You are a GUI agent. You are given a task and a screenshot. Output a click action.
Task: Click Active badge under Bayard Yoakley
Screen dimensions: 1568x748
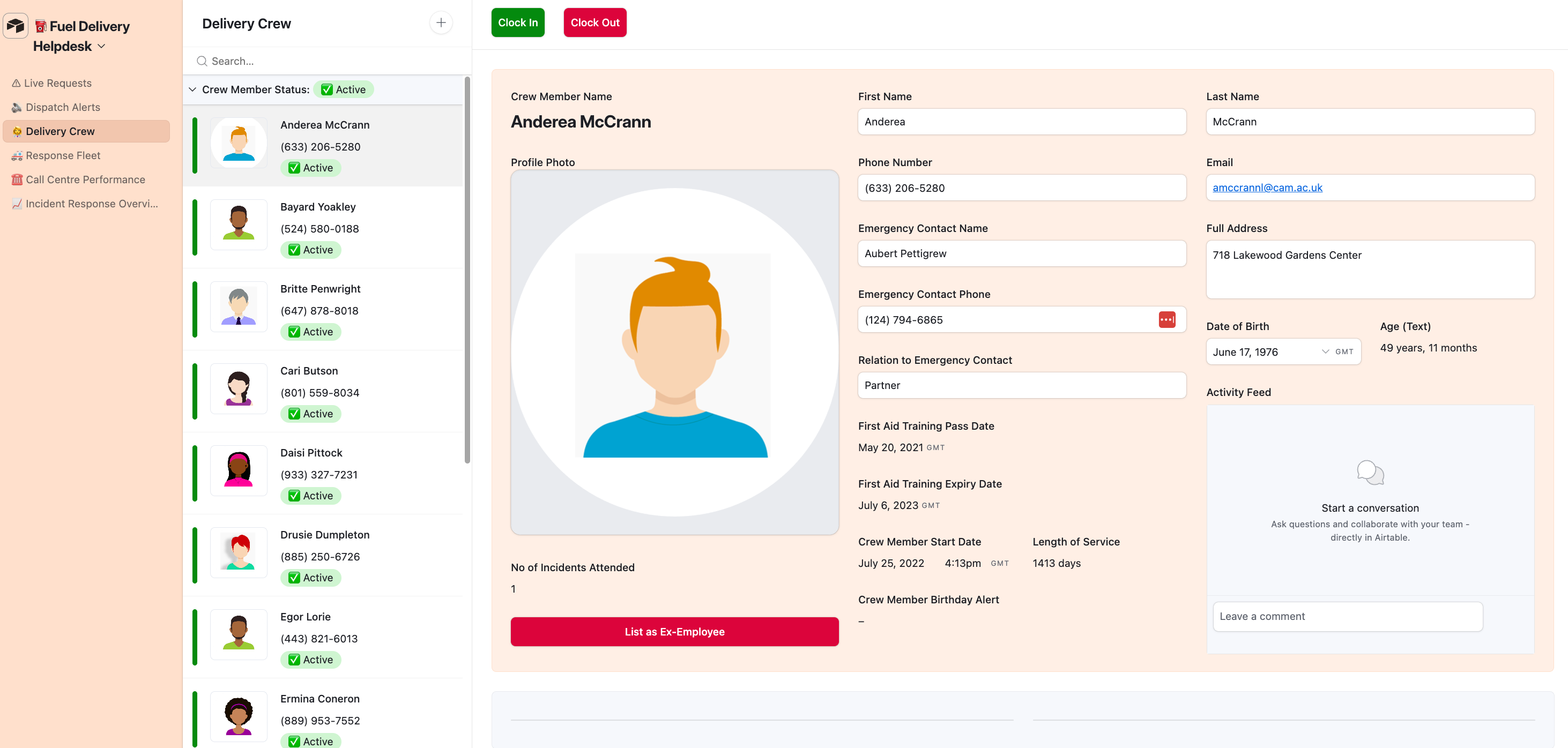tap(310, 250)
